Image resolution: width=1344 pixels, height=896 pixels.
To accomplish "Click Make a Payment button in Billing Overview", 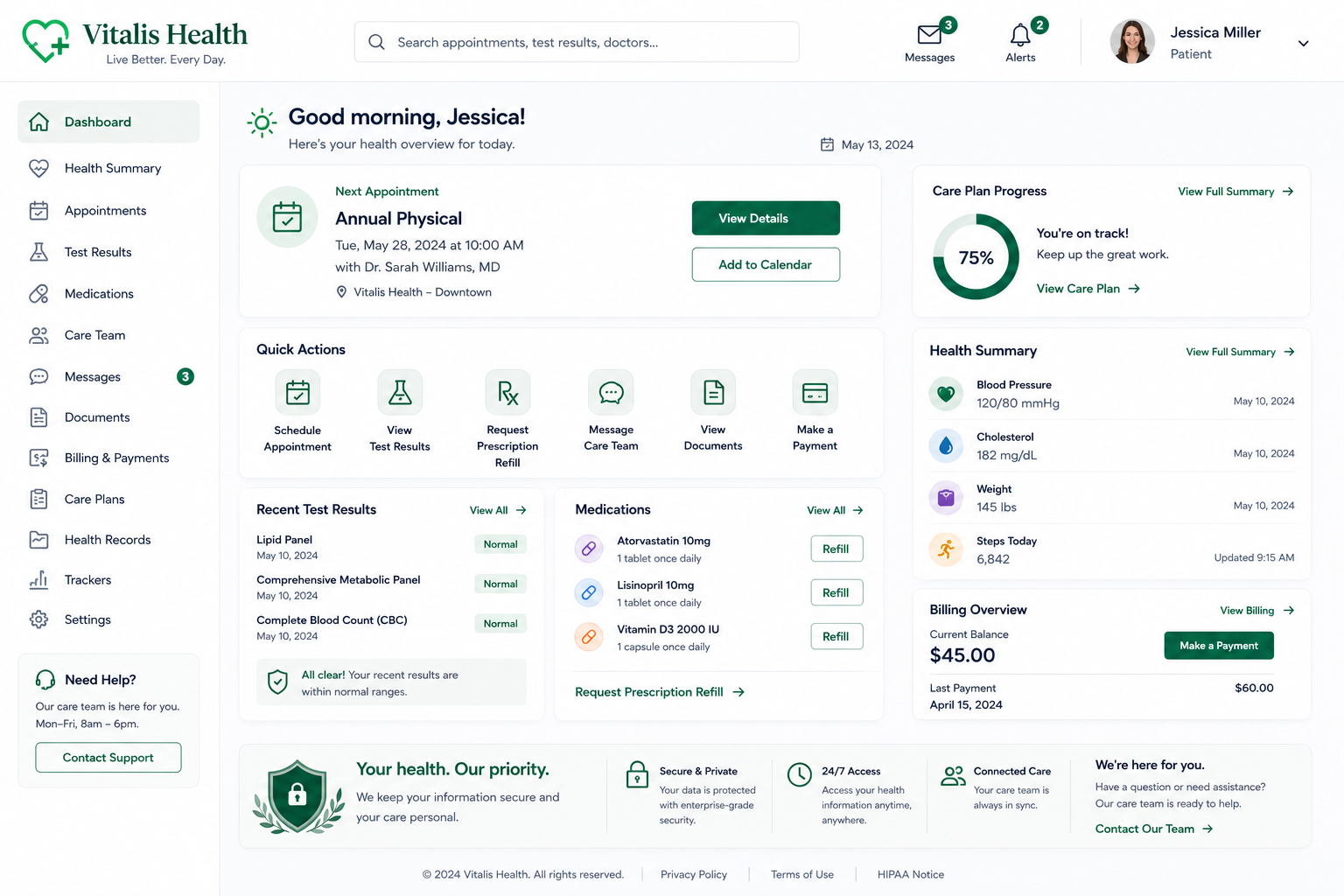I will [x=1219, y=646].
